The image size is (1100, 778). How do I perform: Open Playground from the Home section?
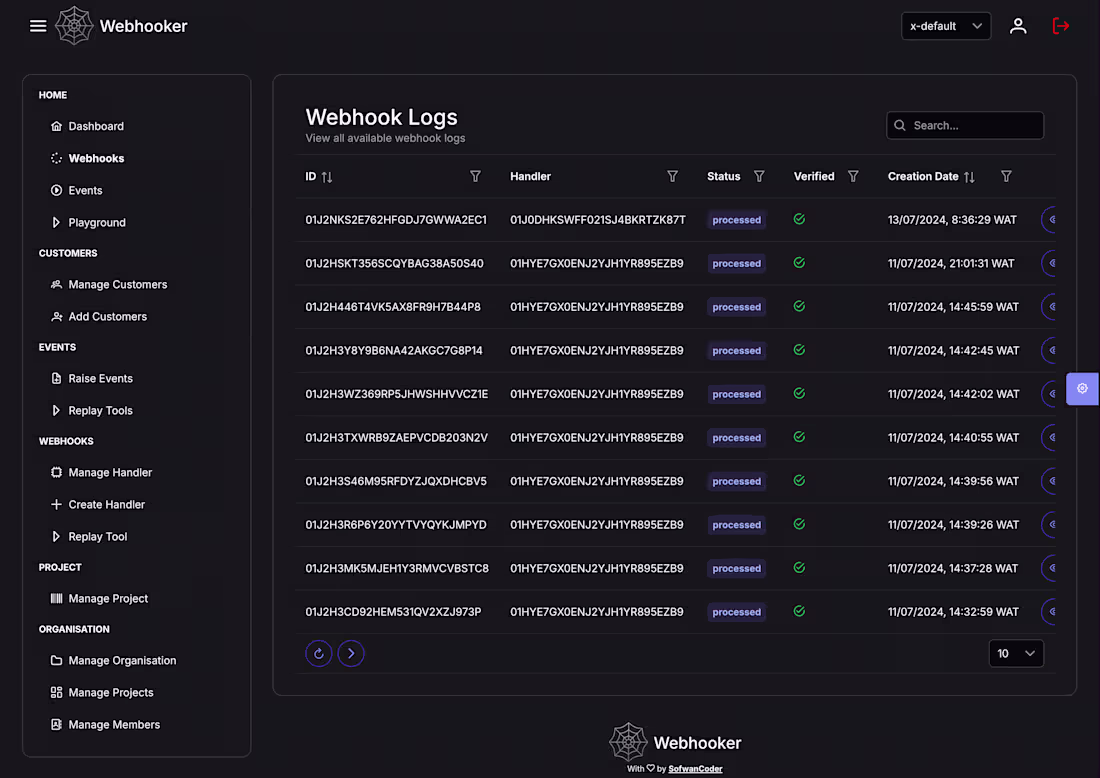click(x=95, y=222)
